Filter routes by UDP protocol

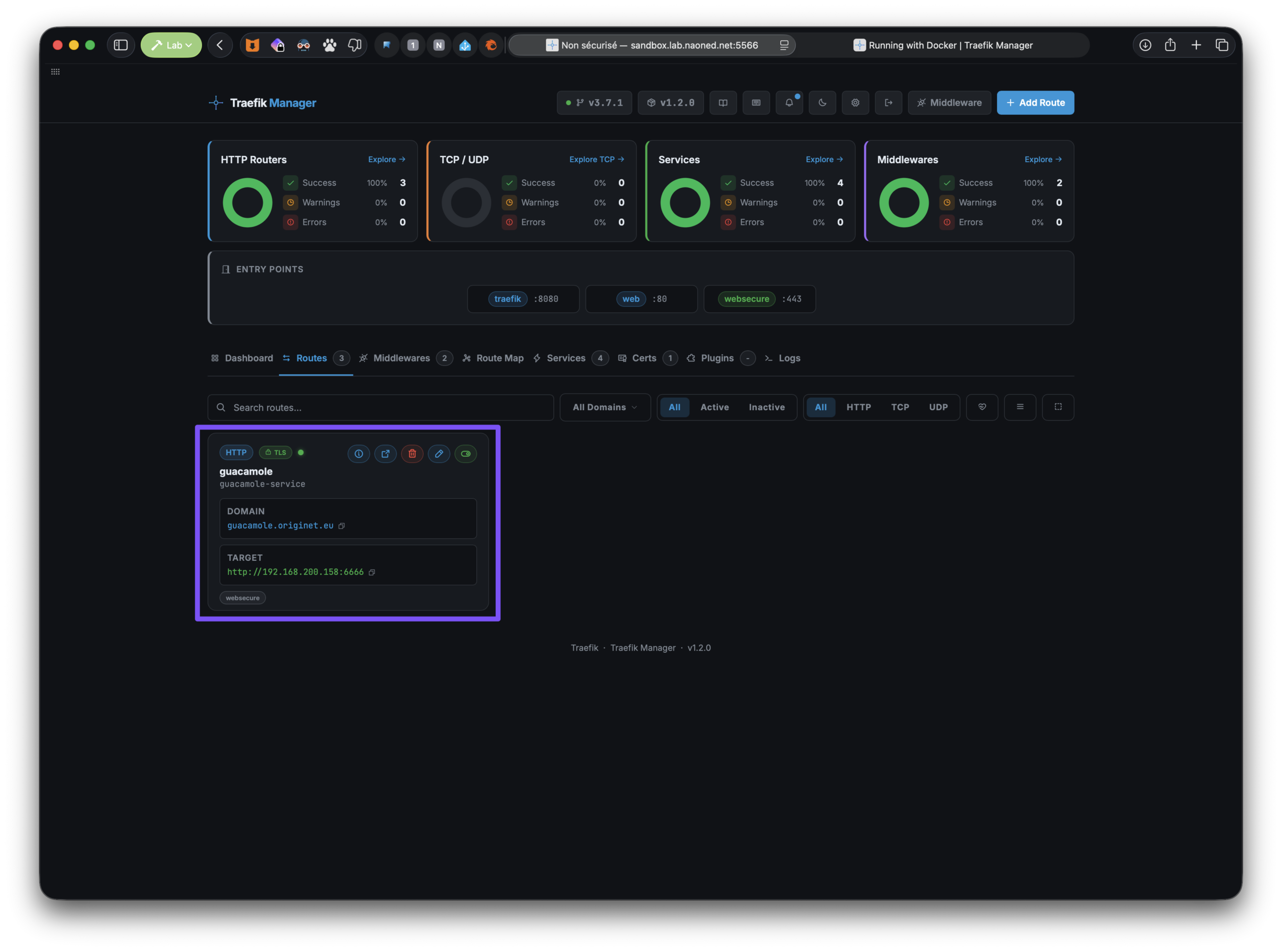tap(938, 408)
